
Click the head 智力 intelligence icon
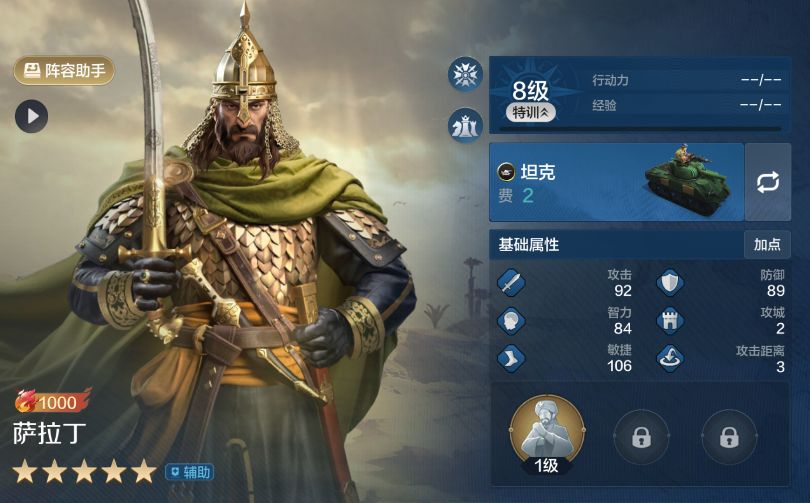(x=511, y=320)
